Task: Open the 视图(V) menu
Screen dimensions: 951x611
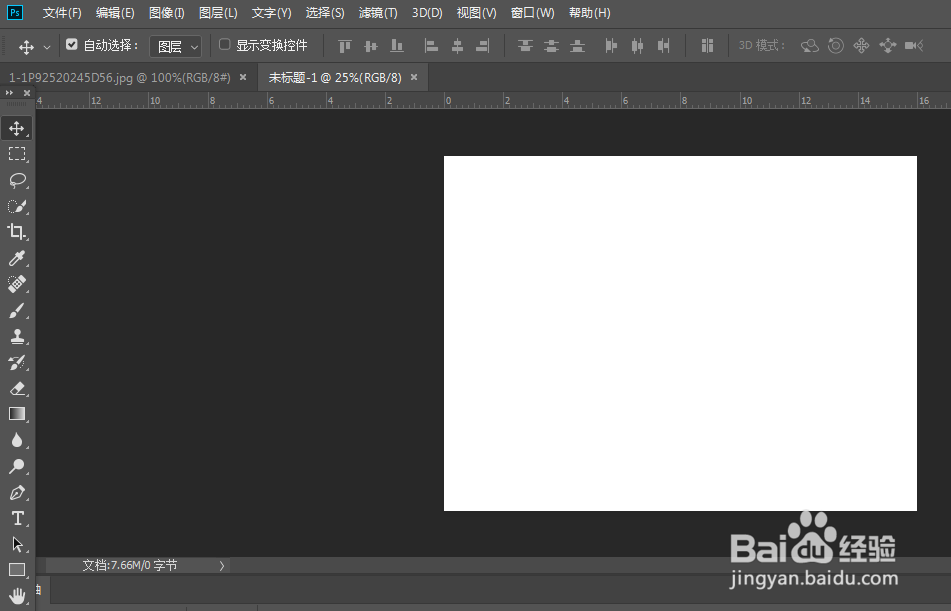Action: pos(477,13)
